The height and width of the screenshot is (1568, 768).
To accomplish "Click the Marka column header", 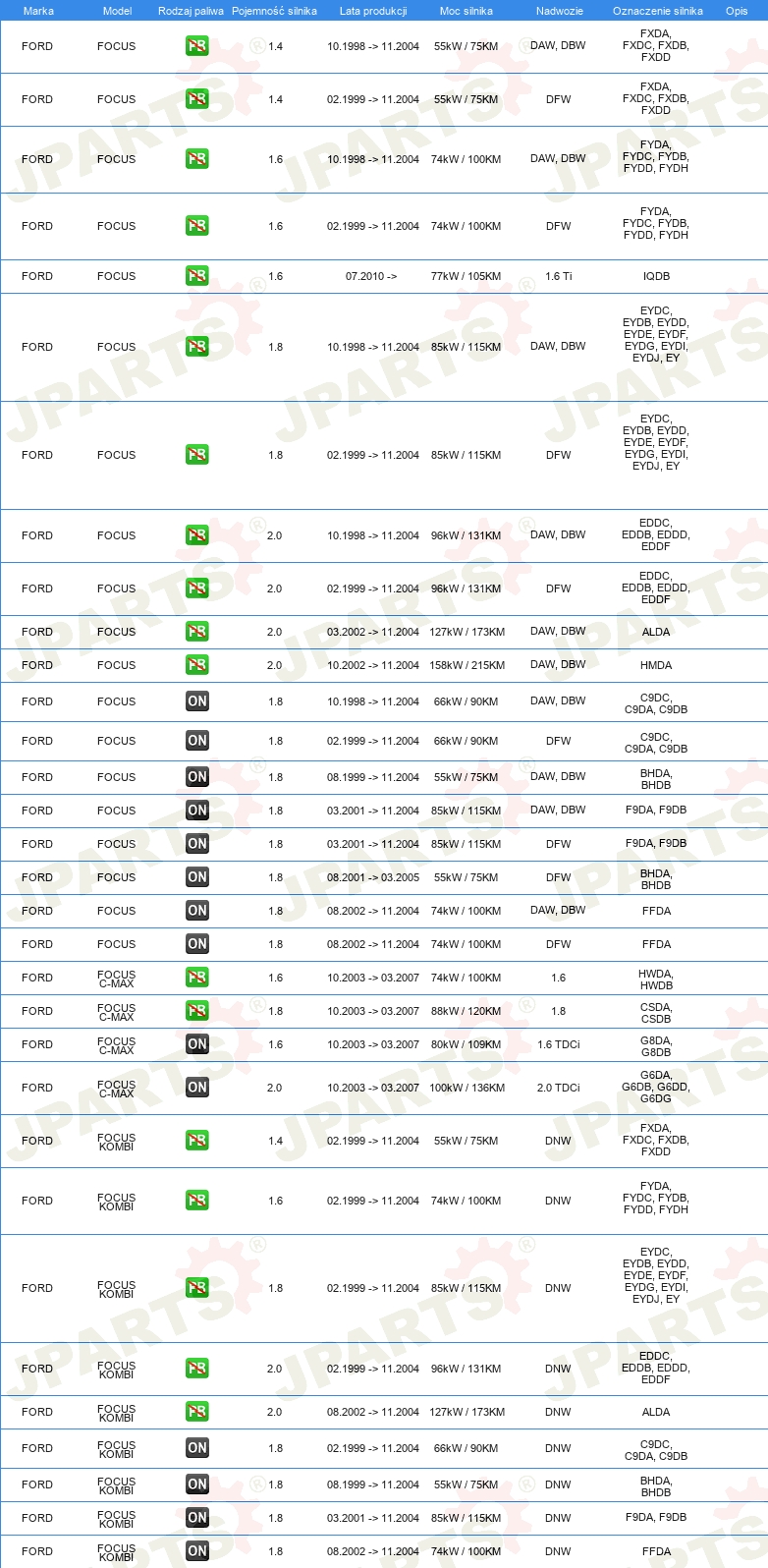I will (38, 11).
